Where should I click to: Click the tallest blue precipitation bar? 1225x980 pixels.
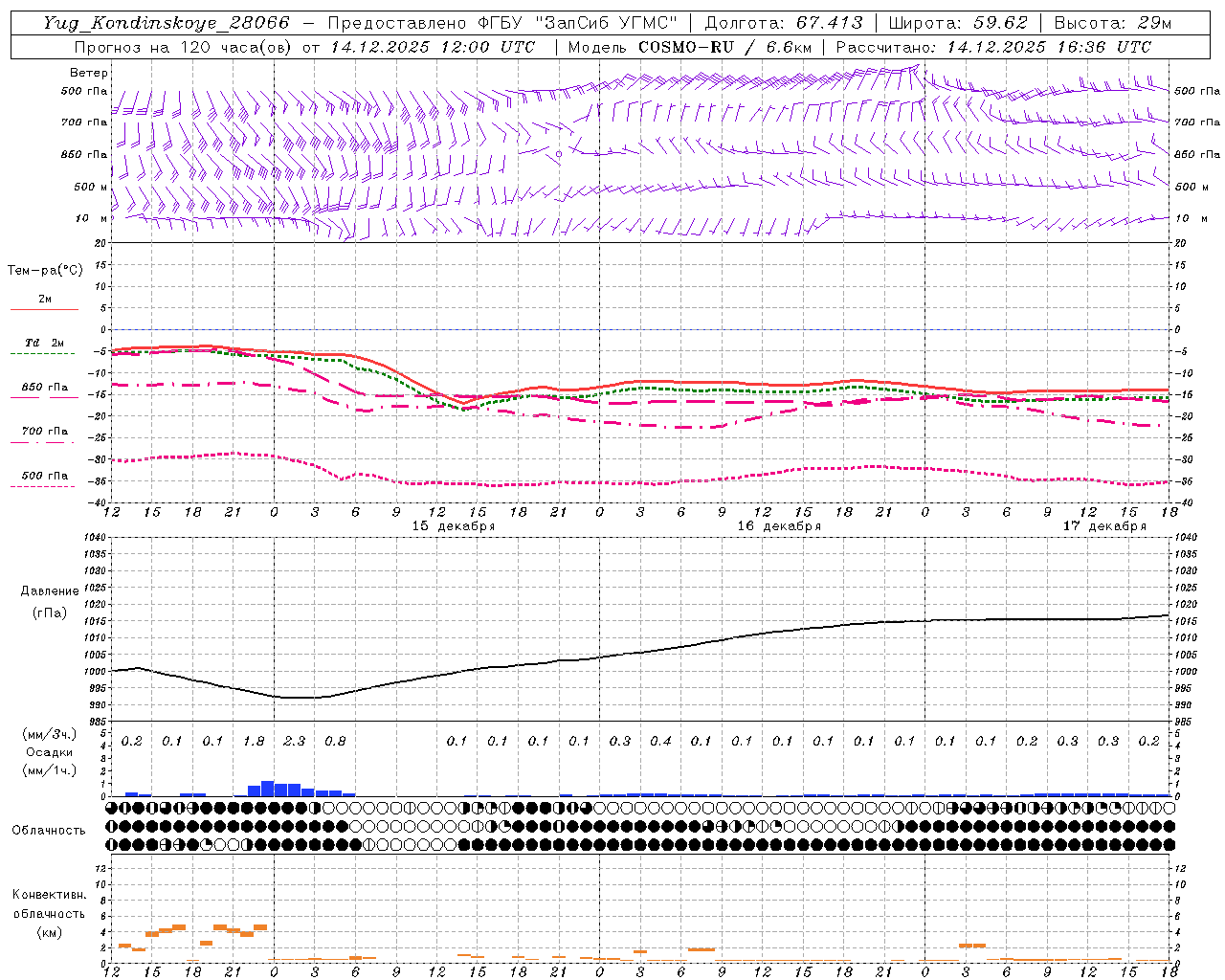[x=268, y=789]
